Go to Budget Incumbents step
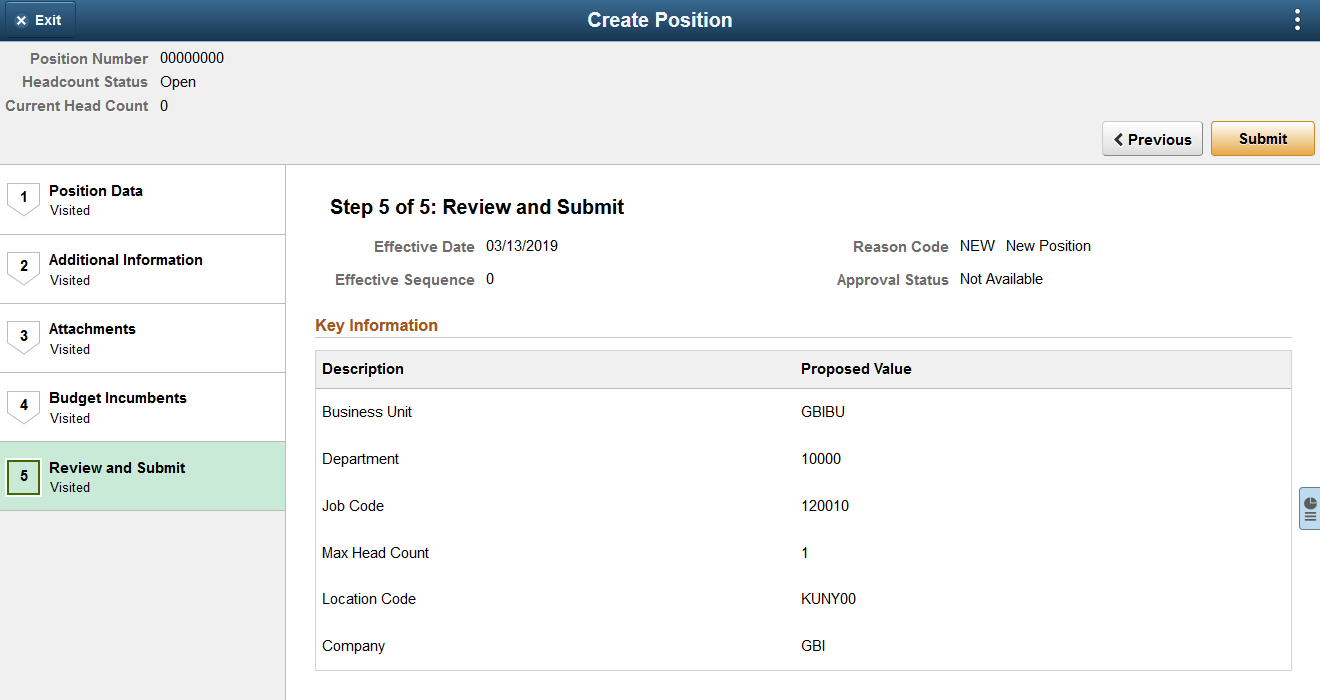The width and height of the screenshot is (1320, 700). tap(142, 407)
